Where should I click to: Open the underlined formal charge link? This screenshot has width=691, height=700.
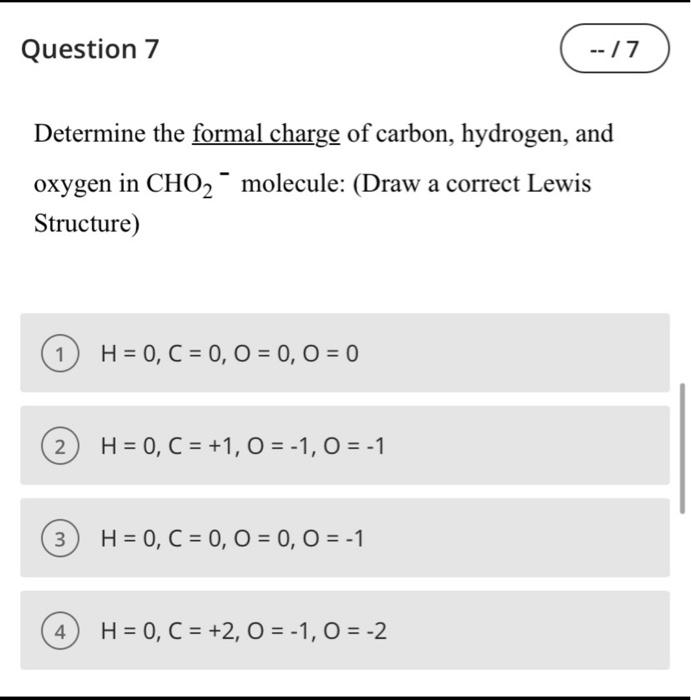pyautogui.click(x=266, y=134)
